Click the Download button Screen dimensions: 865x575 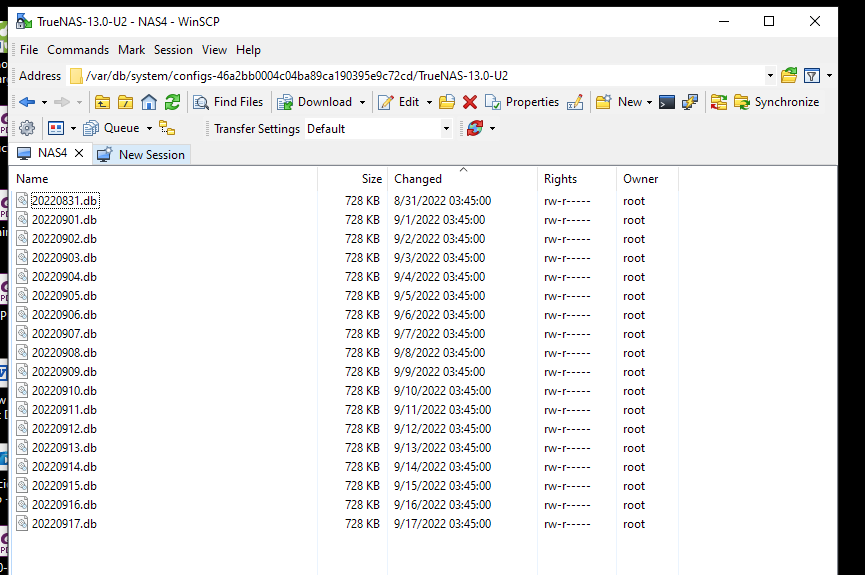coord(314,102)
